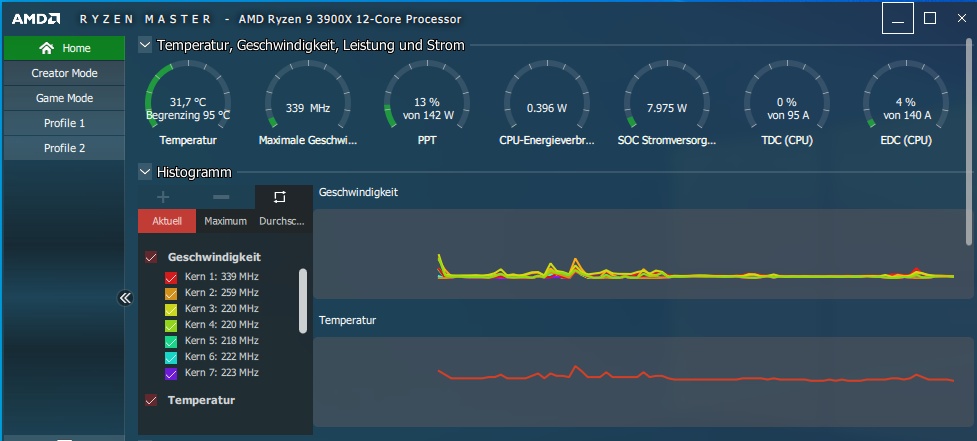Click the loop/reset icon in Histogramm panel

point(280,197)
